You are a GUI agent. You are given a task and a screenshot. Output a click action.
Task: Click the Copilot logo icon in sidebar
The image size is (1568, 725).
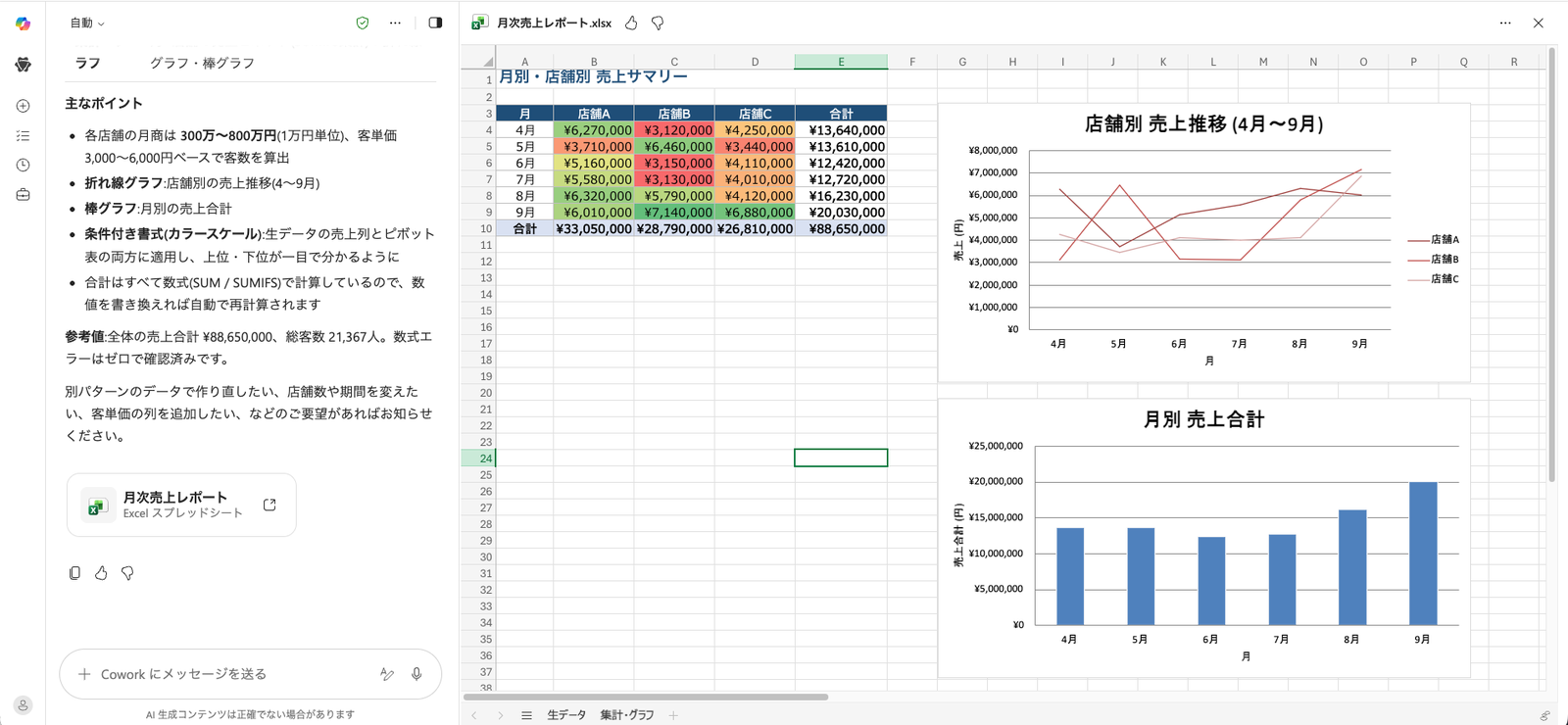click(x=23, y=24)
